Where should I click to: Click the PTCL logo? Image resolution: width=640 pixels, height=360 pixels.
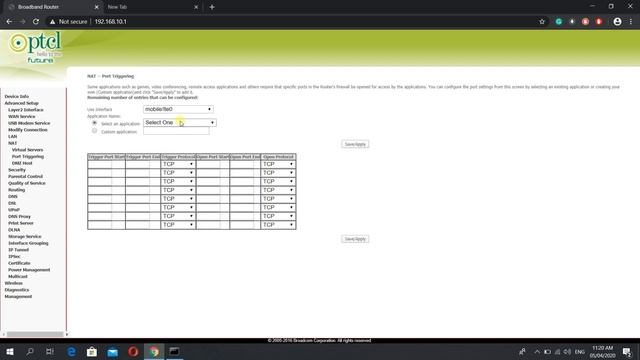36,48
